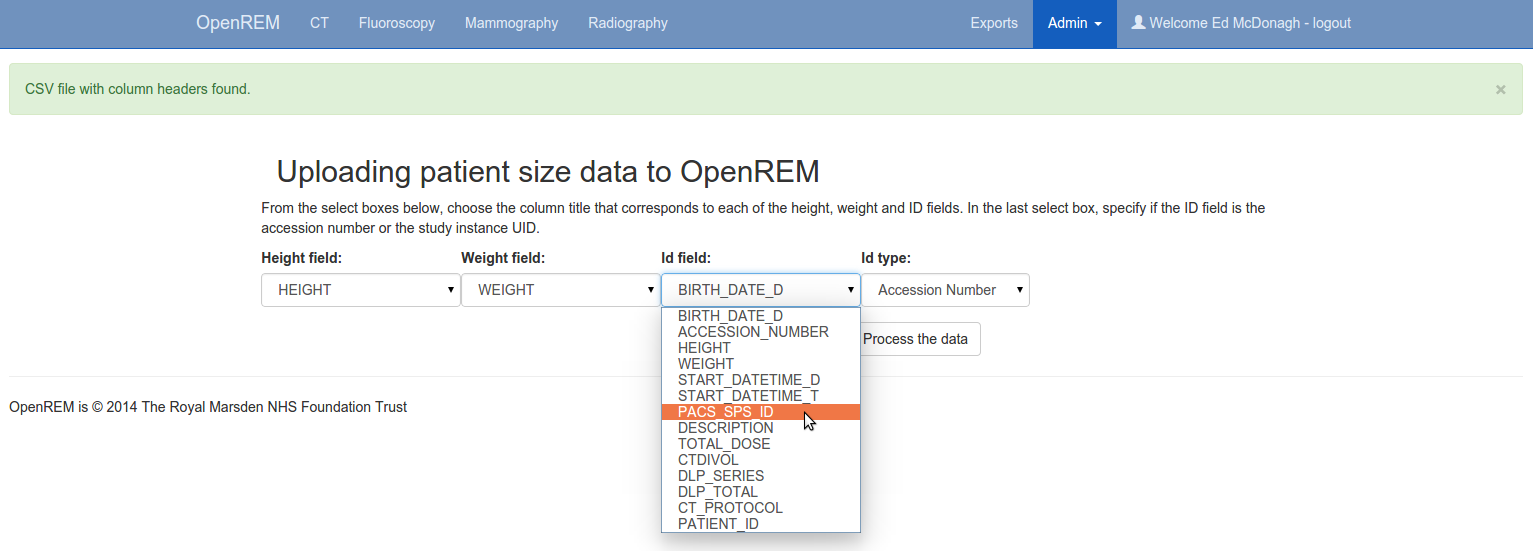Open the Id type Accession Number dropdown
Viewport: 1533px width, 551px height.
pyautogui.click(x=945, y=290)
